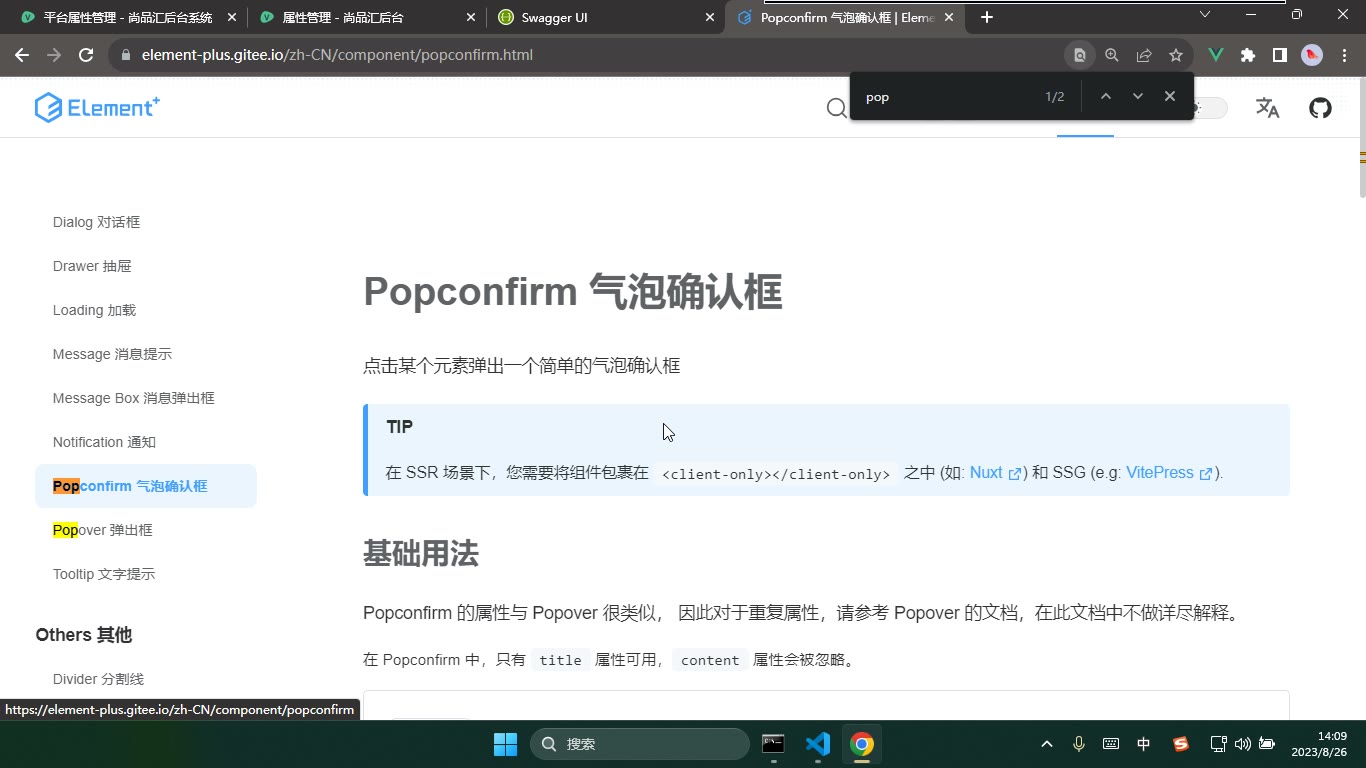Image resolution: width=1366 pixels, height=768 pixels.
Task: Select Tooltip 文字提示 in the sidebar
Action: 104,574
